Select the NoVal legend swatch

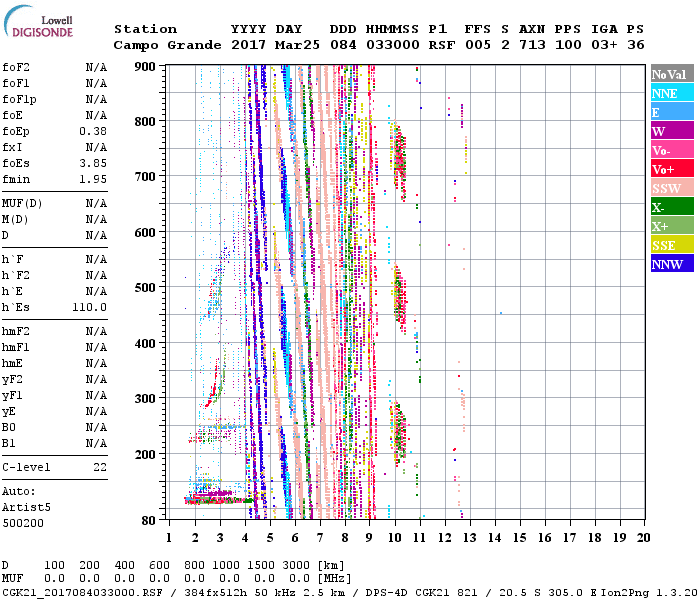click(670, 74)
